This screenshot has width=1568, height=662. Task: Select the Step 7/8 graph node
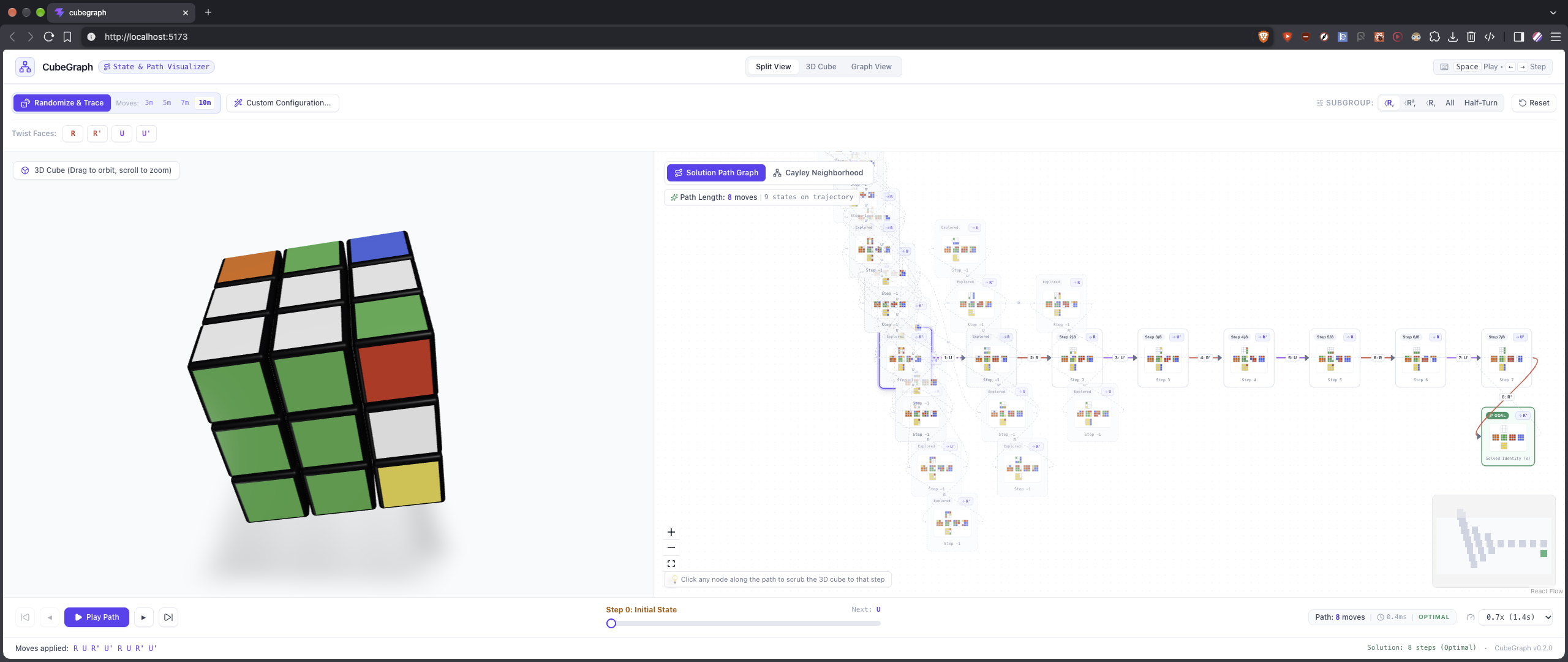point(1506,359)
